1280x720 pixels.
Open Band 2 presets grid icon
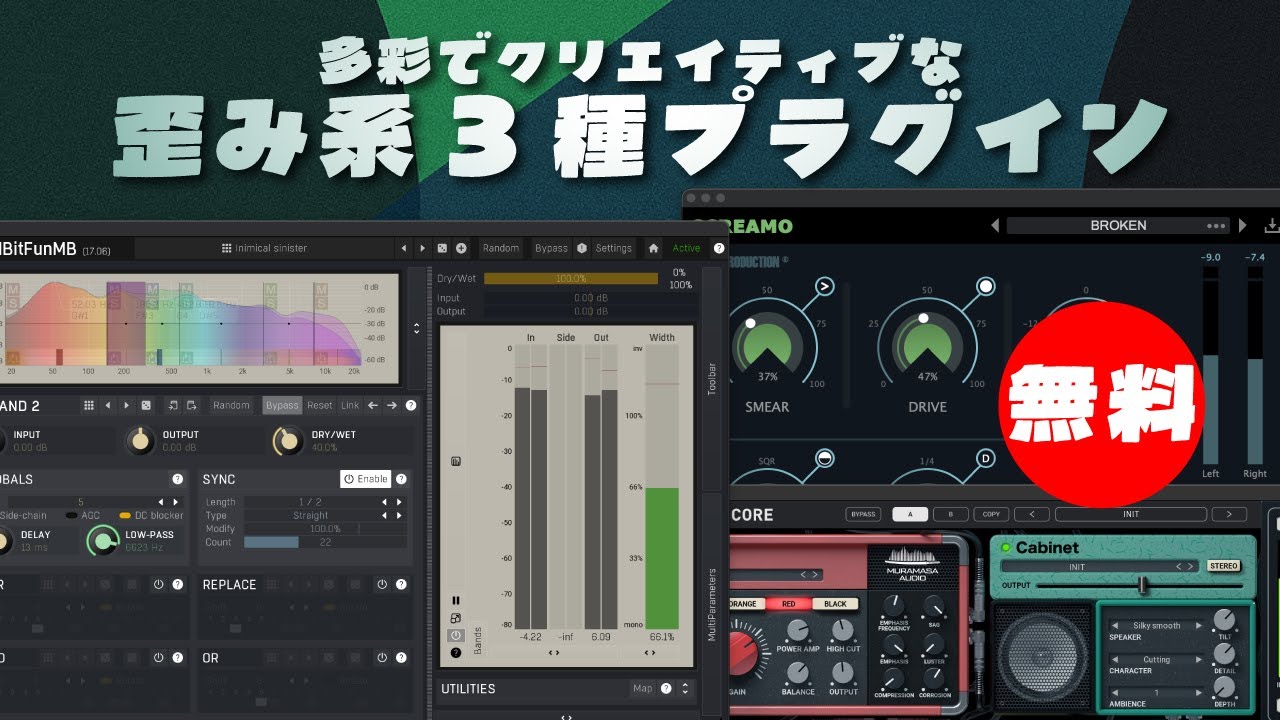(x=89, y=405)
